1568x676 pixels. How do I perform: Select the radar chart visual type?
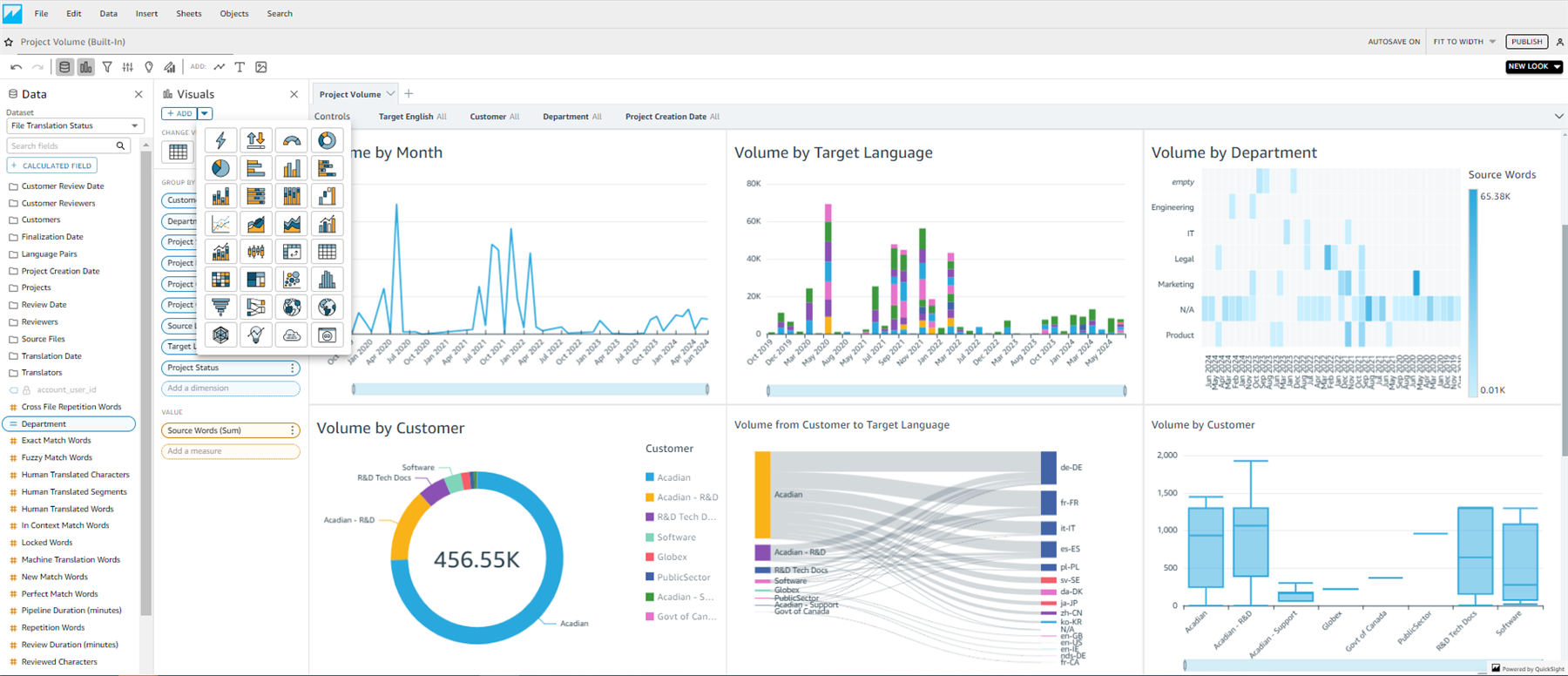221,335
